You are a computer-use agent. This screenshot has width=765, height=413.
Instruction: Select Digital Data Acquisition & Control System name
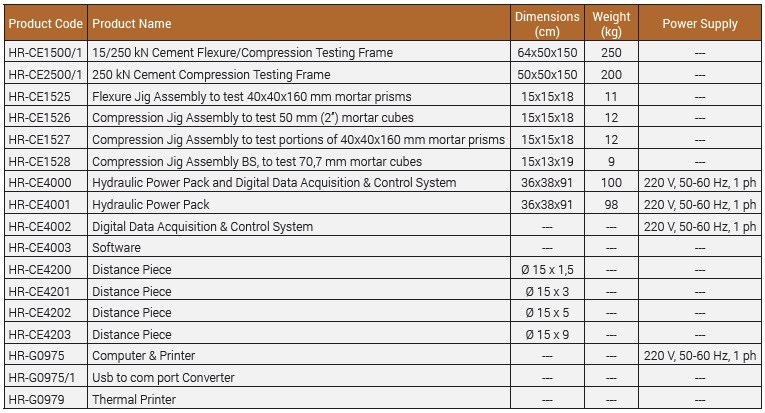[x=202, y=227]
